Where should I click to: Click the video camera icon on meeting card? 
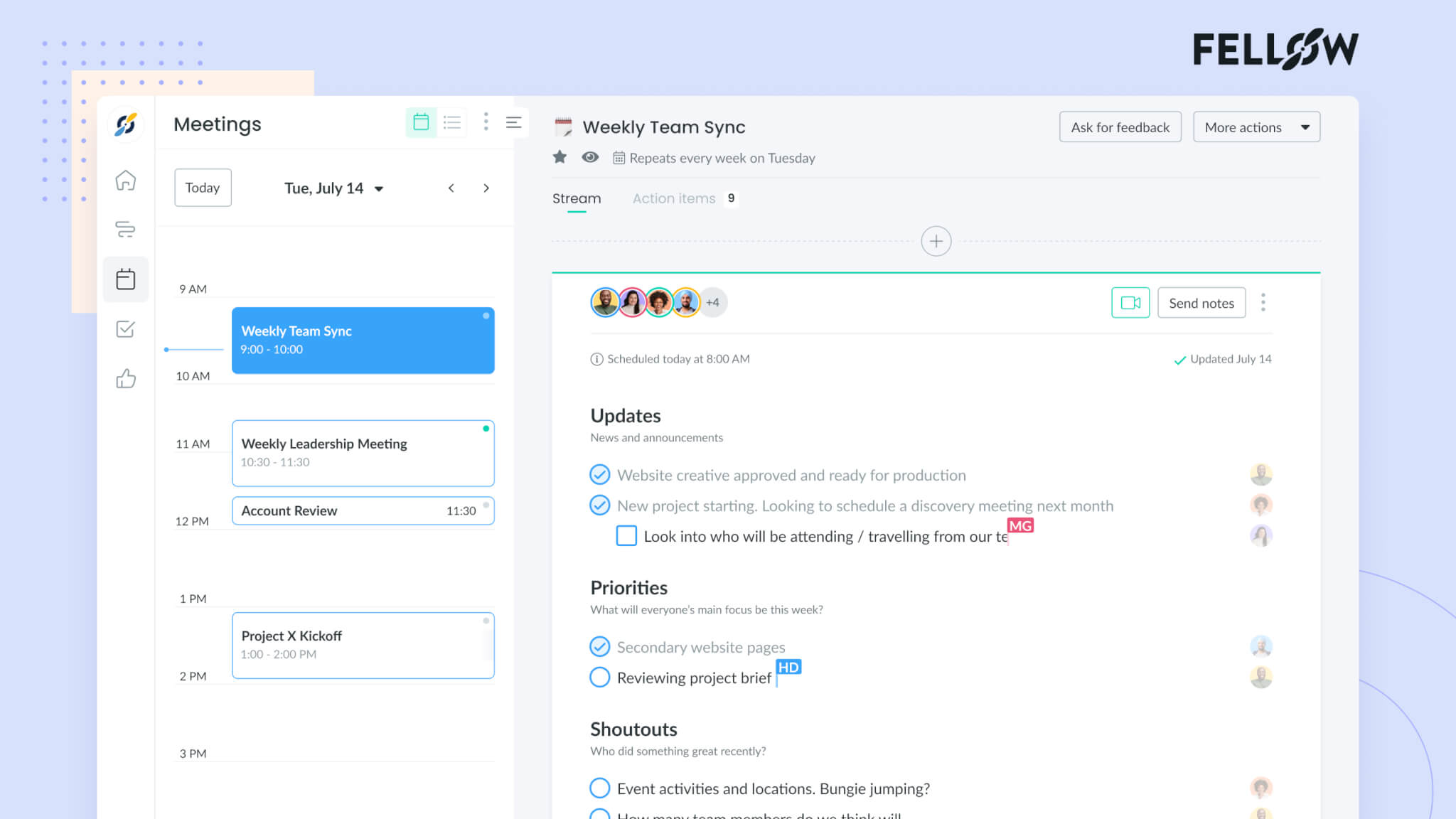1130,303
